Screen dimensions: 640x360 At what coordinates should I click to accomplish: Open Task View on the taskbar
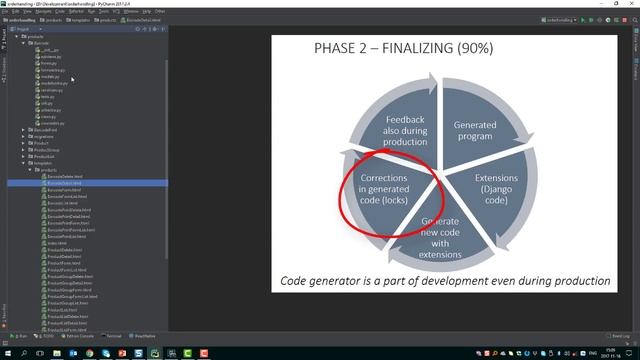(x=40, y=353)
